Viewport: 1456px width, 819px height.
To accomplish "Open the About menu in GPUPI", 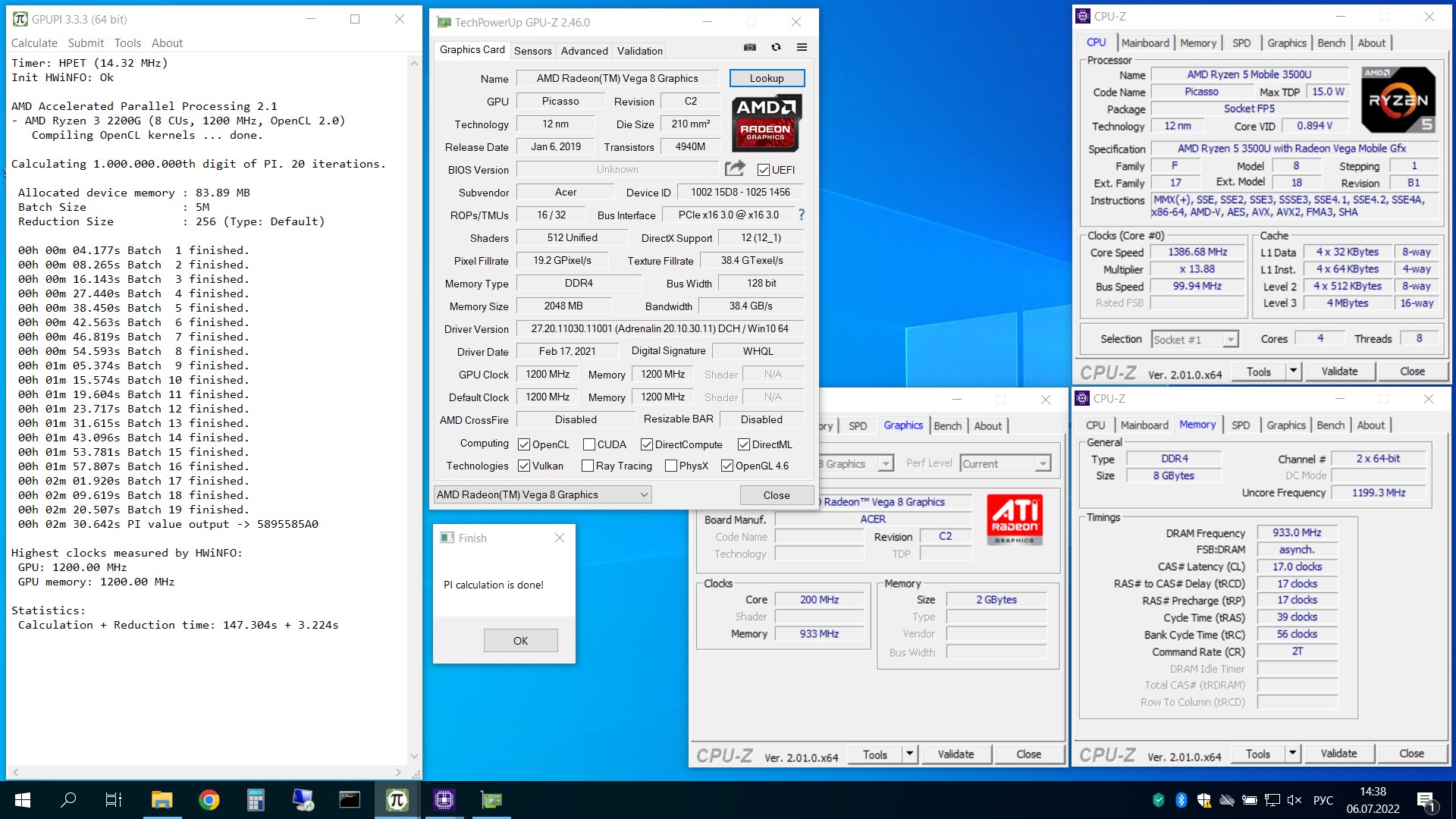I will (x=167, y=43).
